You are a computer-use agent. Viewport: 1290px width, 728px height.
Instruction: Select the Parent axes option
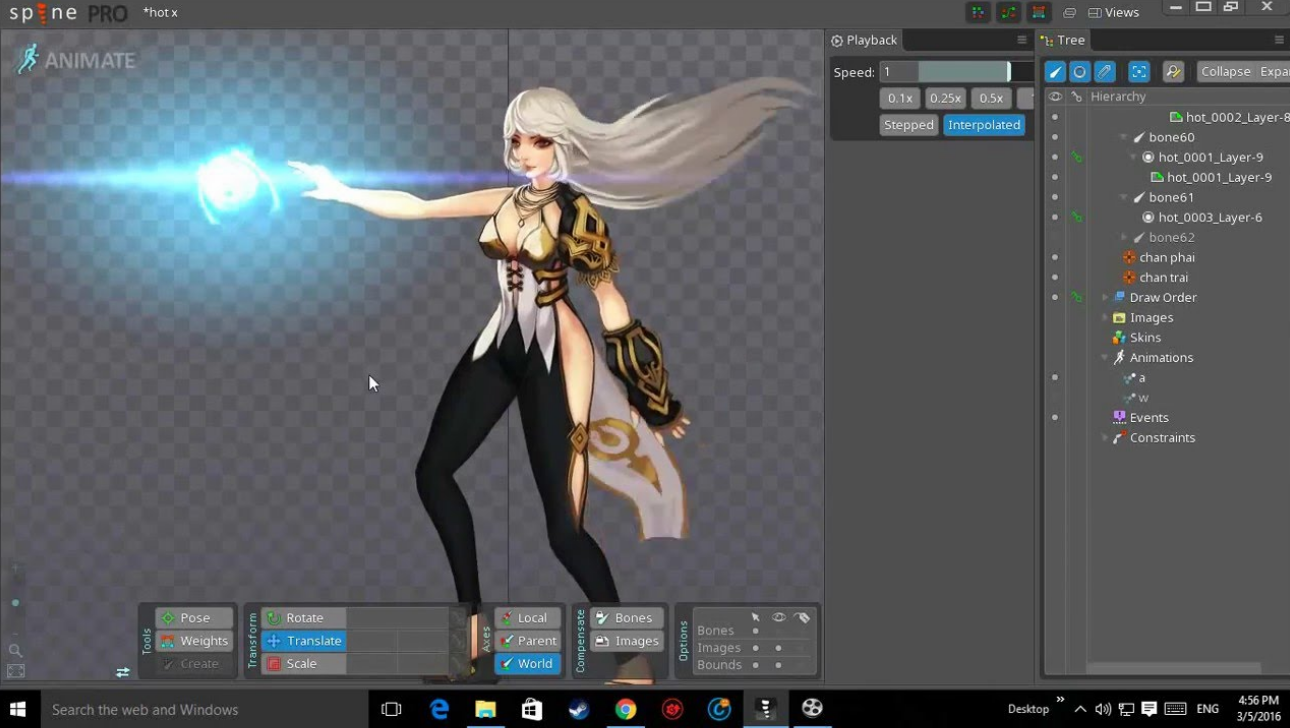527,641
